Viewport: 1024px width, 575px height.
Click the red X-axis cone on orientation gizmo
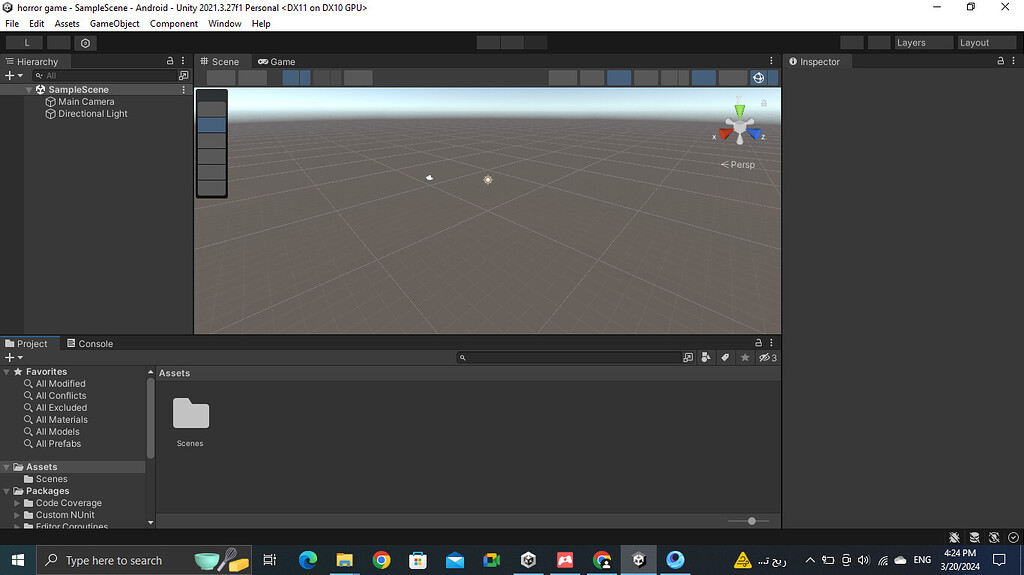725,134
